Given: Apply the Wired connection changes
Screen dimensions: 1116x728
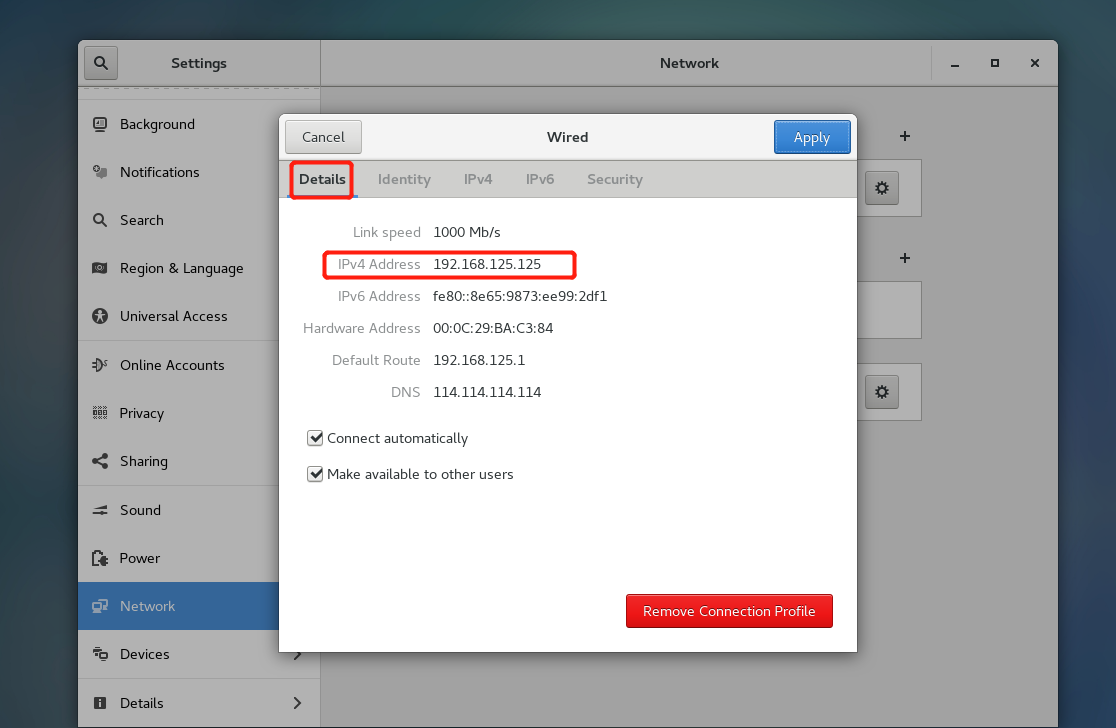Looking at the screenshot, I should click(x=812, y=137).
